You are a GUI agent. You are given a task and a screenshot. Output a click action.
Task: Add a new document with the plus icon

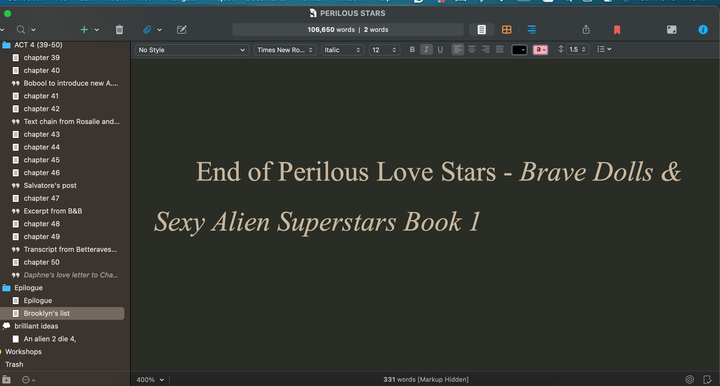[x=84, y=30]
